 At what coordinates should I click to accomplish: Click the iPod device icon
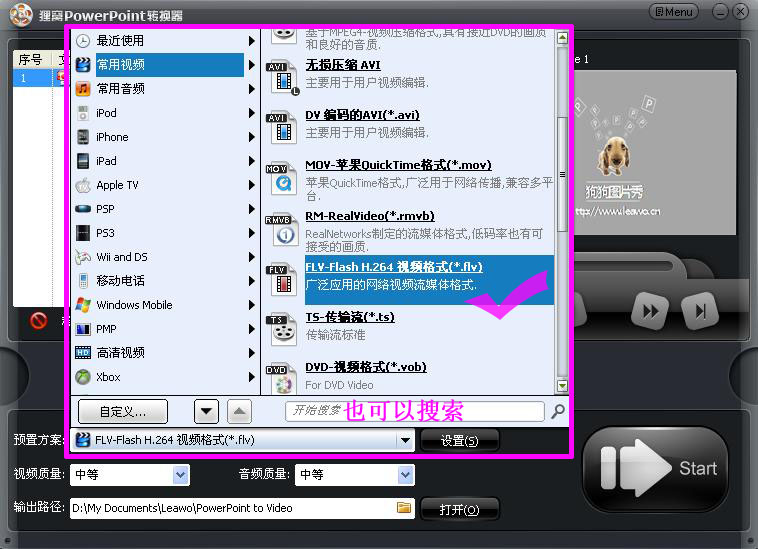point(83,113)
